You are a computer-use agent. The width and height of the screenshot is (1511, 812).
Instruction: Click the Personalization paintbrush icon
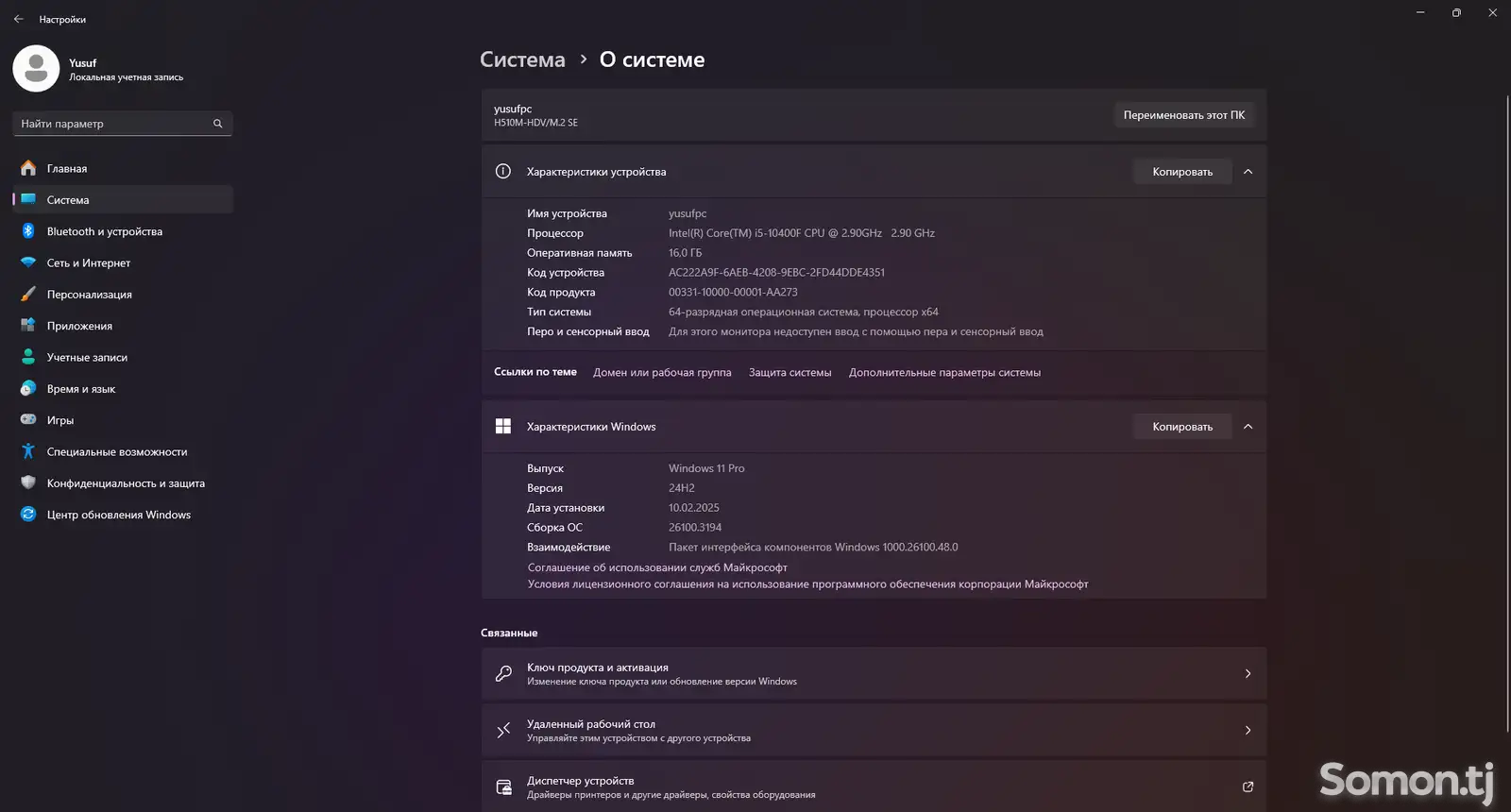(28, 294)
